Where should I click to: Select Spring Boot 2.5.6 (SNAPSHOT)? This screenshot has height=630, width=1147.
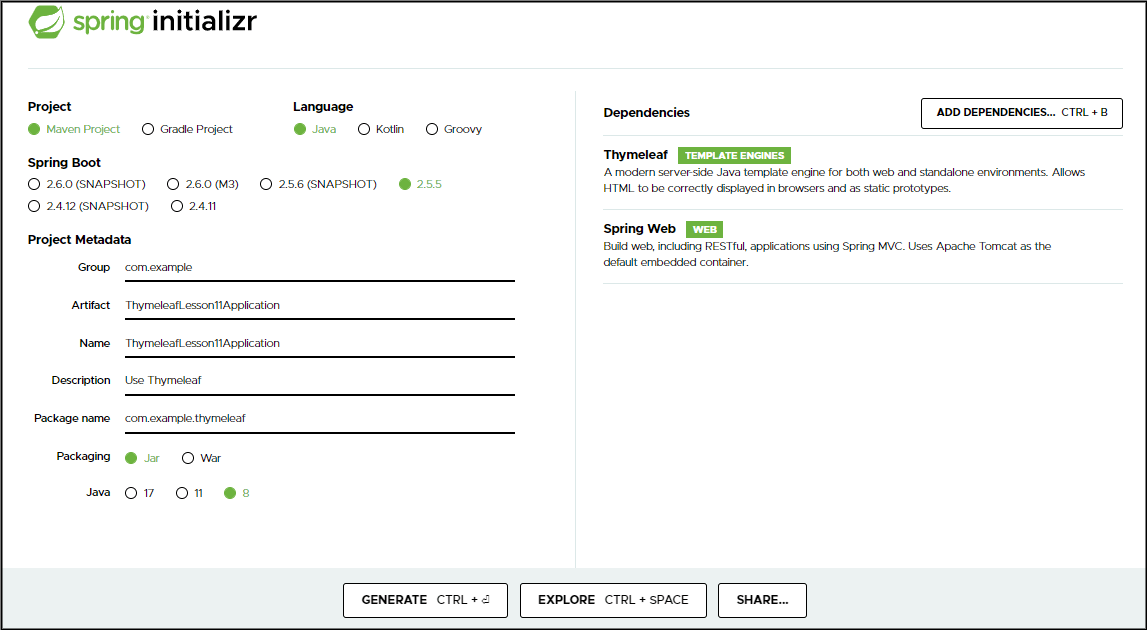click(x=266, y=184)
